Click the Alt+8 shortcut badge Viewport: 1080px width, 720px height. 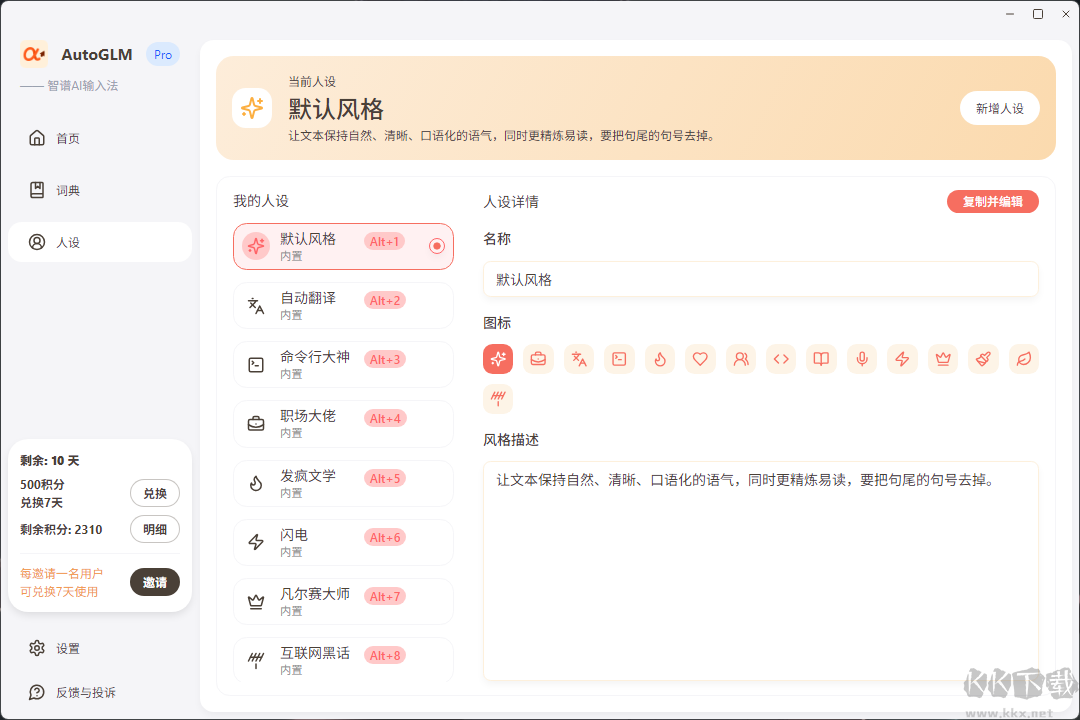click(x=384, y=656)
